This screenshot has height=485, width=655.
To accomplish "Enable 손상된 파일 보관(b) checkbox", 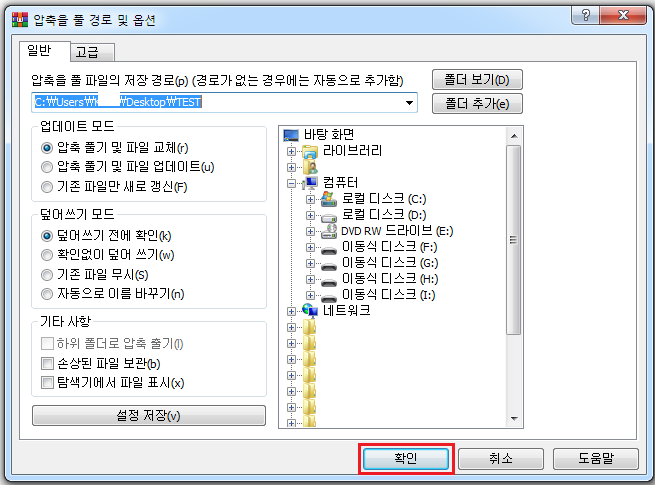I will tap(47, 363).
